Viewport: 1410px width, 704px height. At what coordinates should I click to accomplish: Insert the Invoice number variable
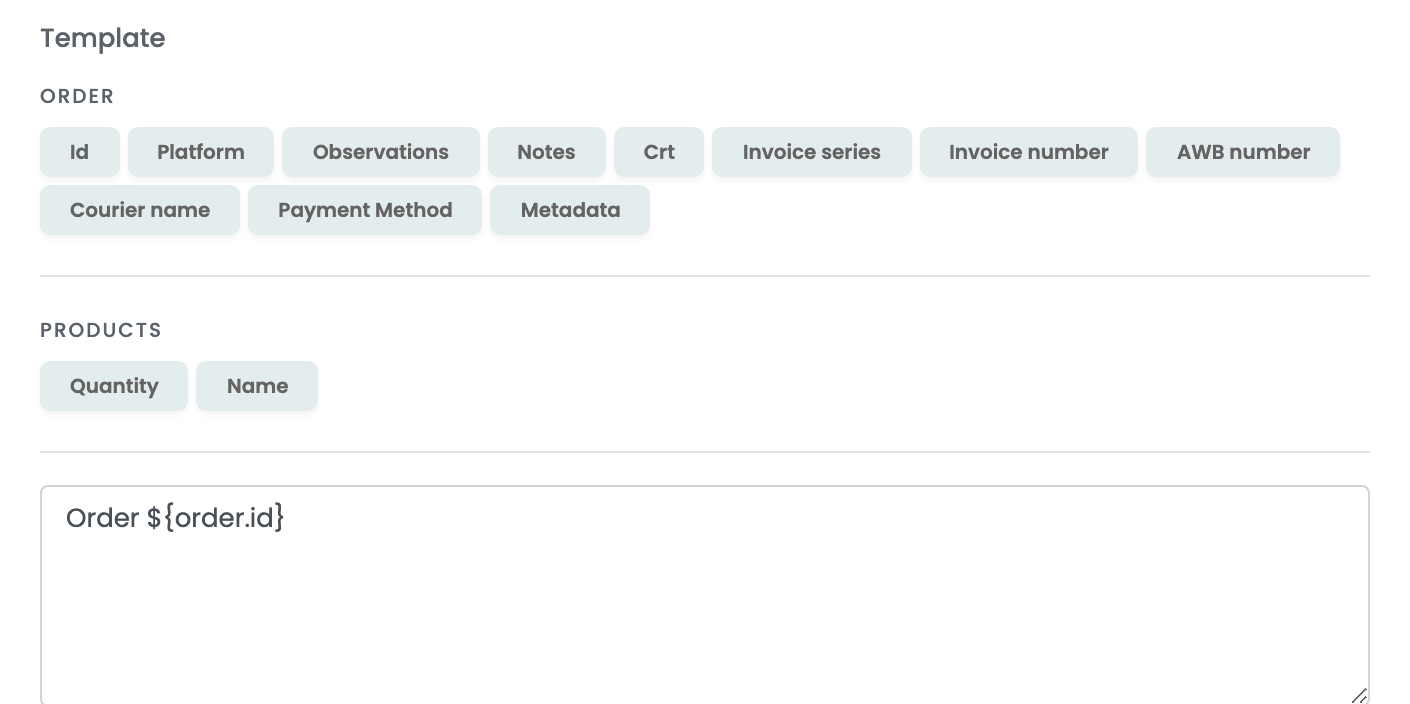(x=1029, y=152)
